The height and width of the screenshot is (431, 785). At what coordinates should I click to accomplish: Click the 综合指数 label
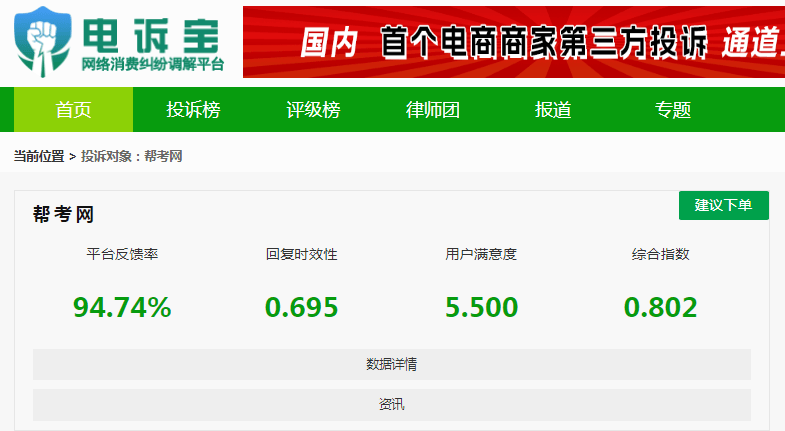tap(661, 254)
